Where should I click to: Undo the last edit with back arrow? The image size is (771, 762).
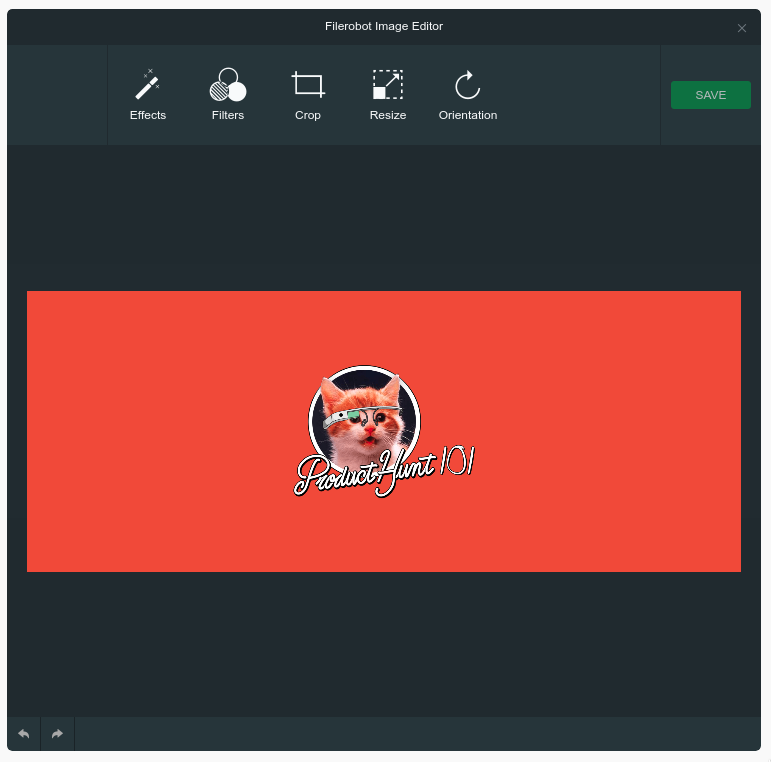click(24, 733)
